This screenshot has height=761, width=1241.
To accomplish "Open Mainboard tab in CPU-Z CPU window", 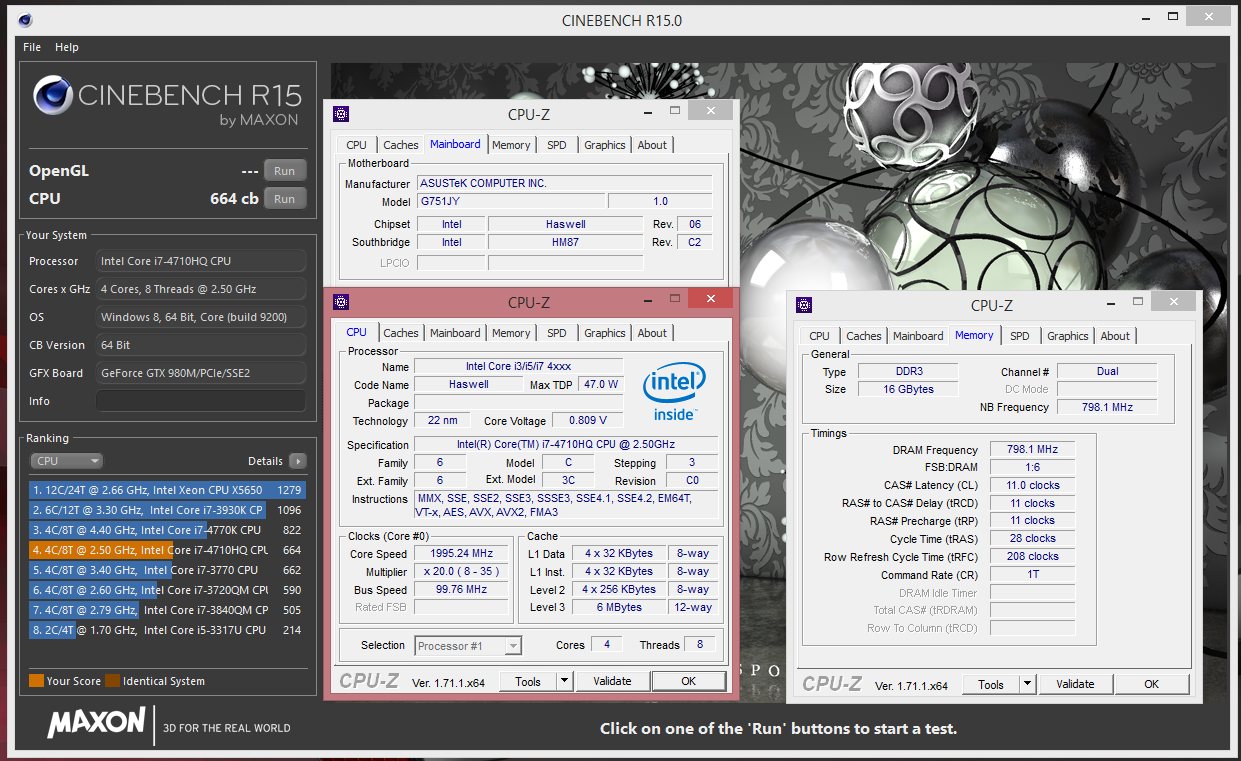I will tap(455, 333).
